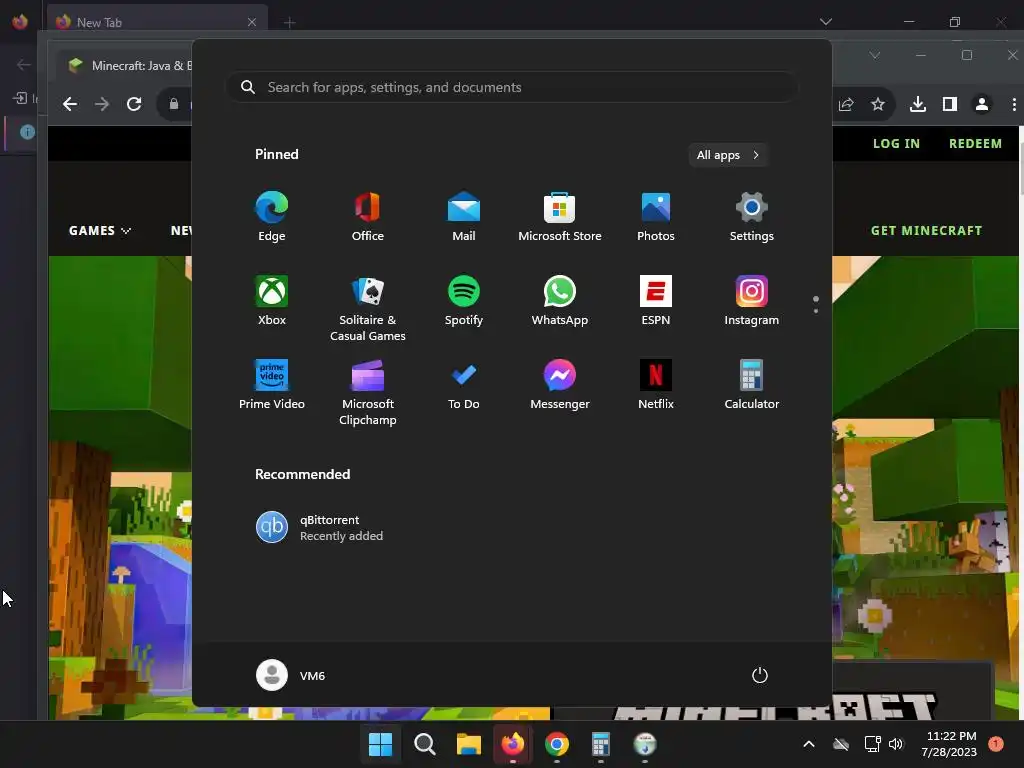This screenshot has width=1024, height=768.
Task: Open the taskbar network status icon
Action: pyautogui.click(x=872, y=744)
